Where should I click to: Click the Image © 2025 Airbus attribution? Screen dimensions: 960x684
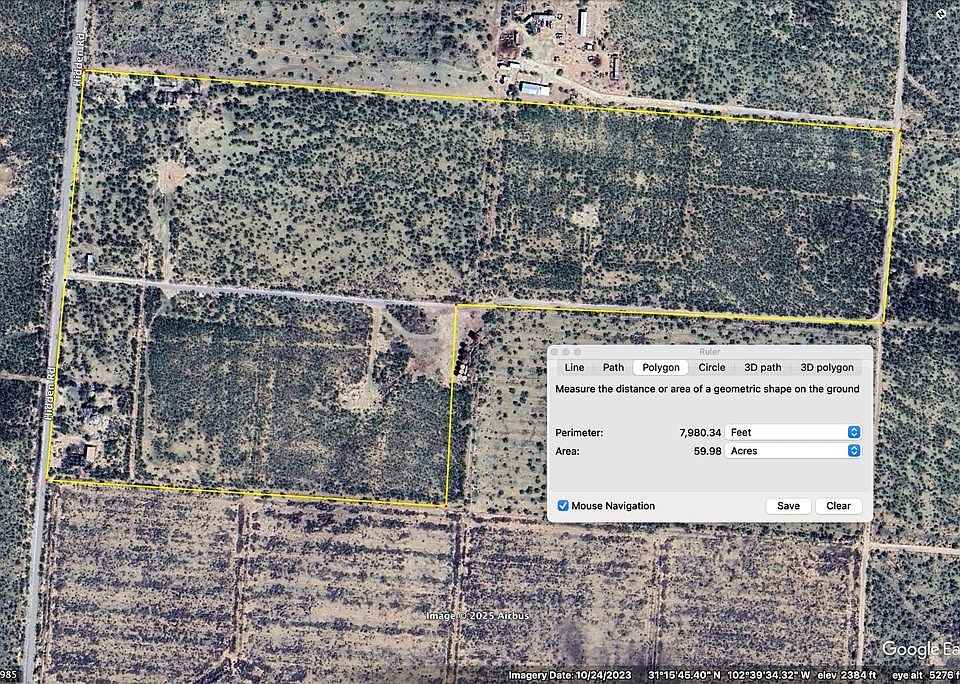point(476,616)
